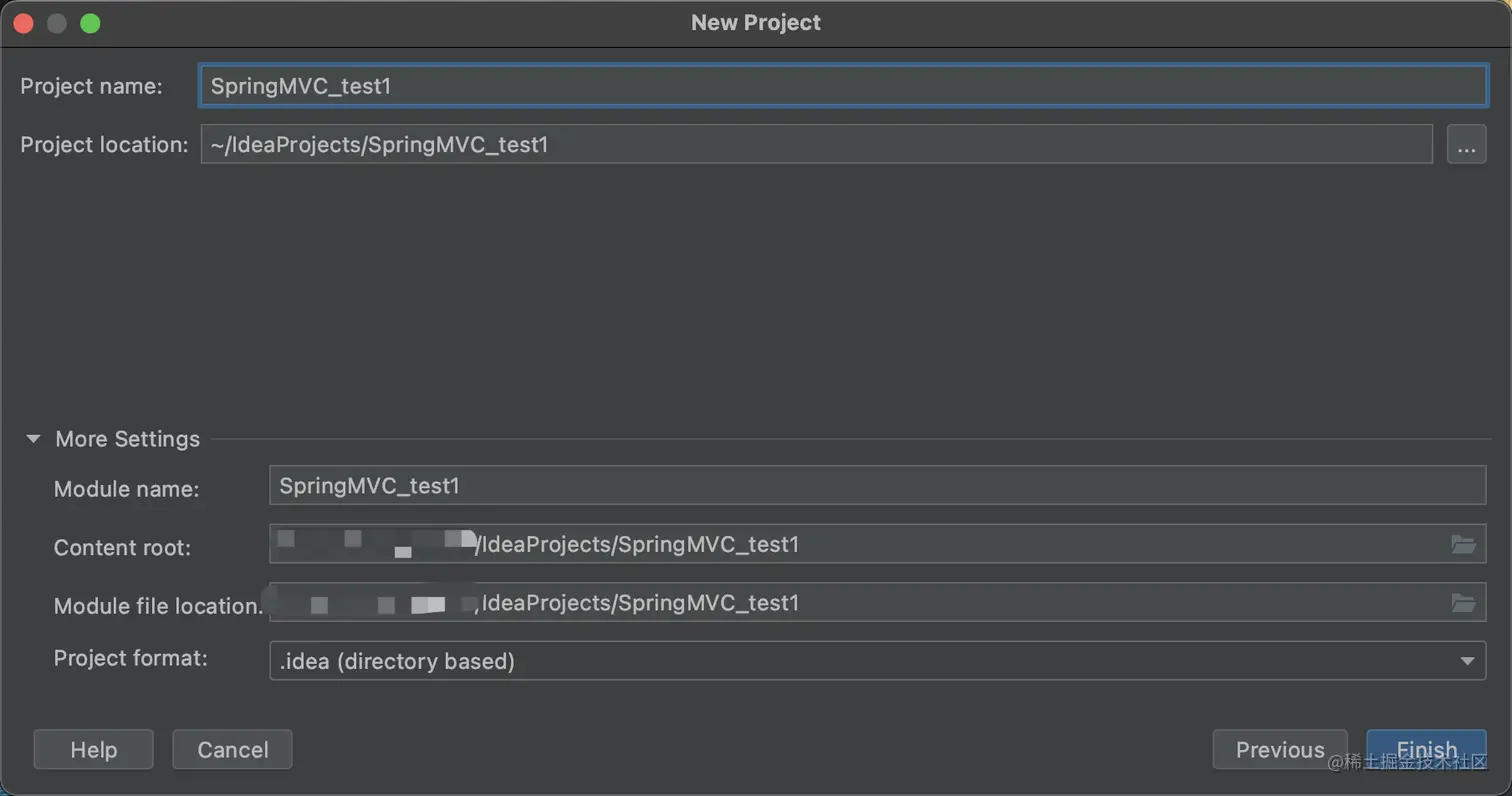
Task: Select the Module name input field
Action: click(876, 486)
